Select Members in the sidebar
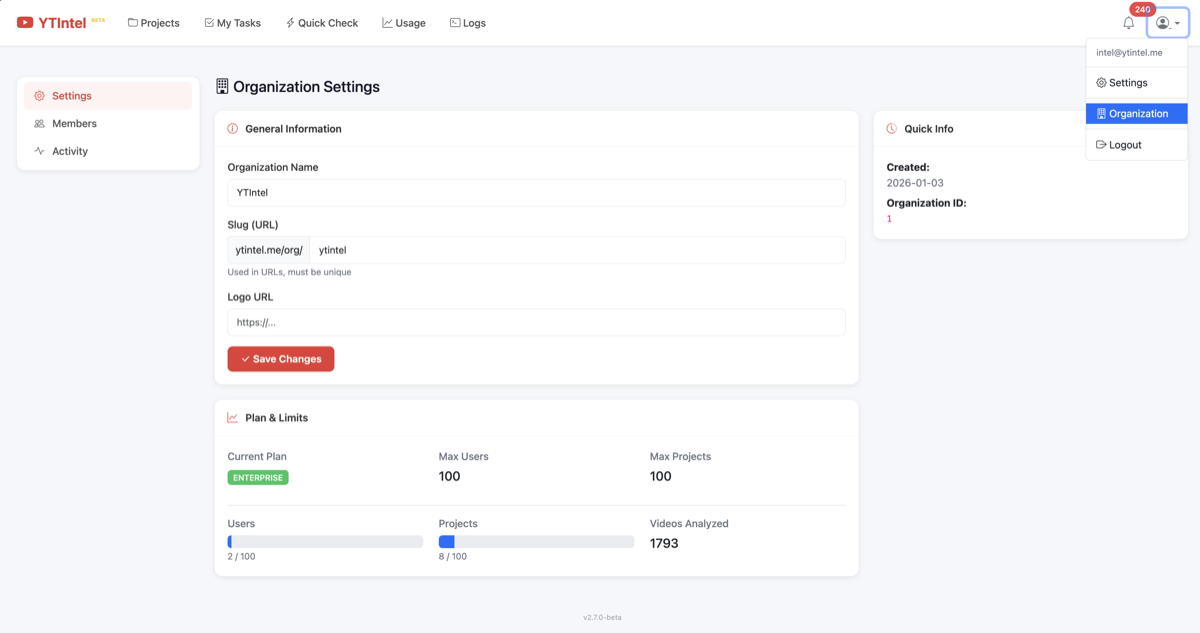This screenshot has height=633, width=1200. click(x=74, y=124)
